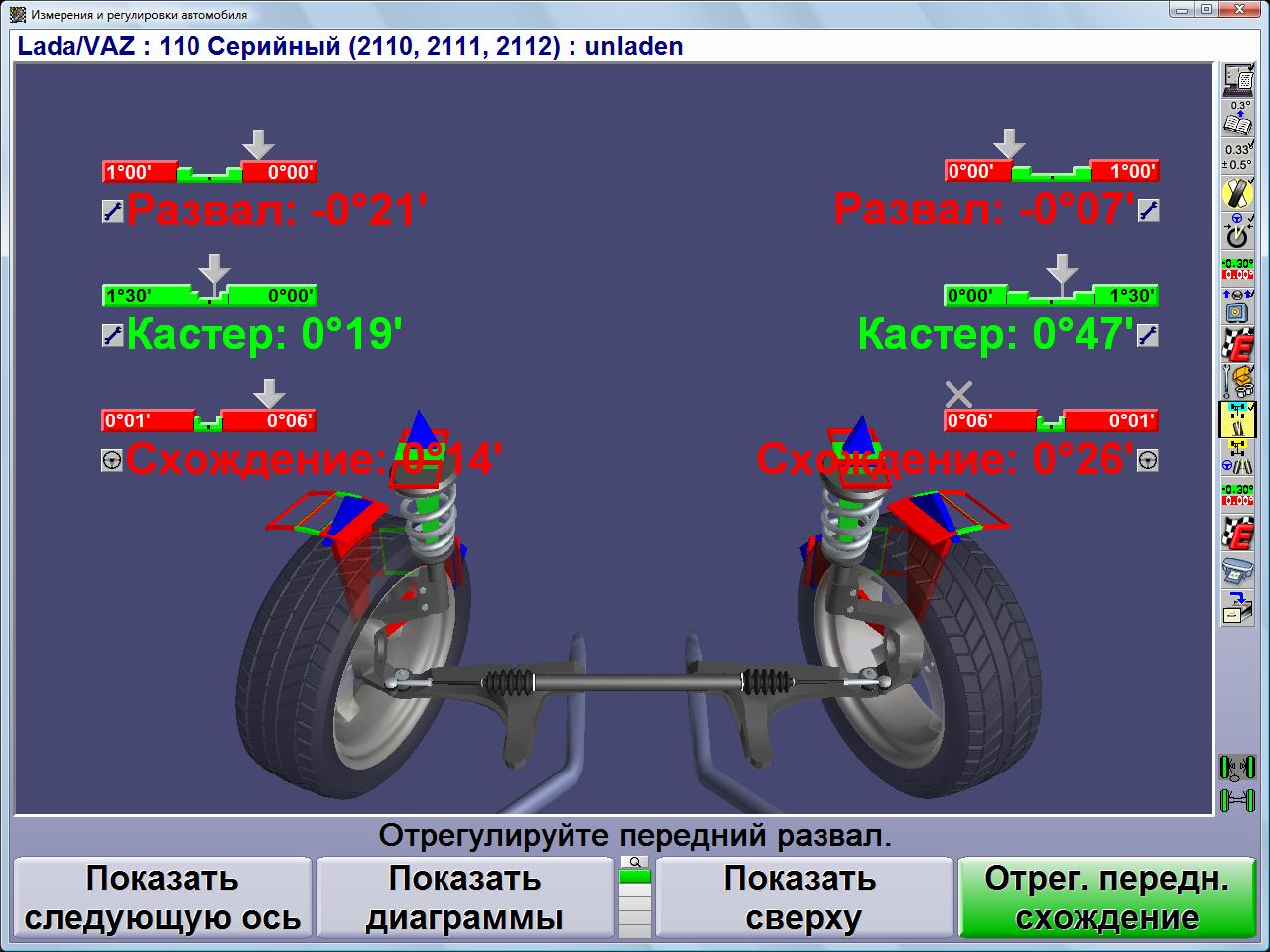Open the wrench and parts tools icon

click(1237, 381)
